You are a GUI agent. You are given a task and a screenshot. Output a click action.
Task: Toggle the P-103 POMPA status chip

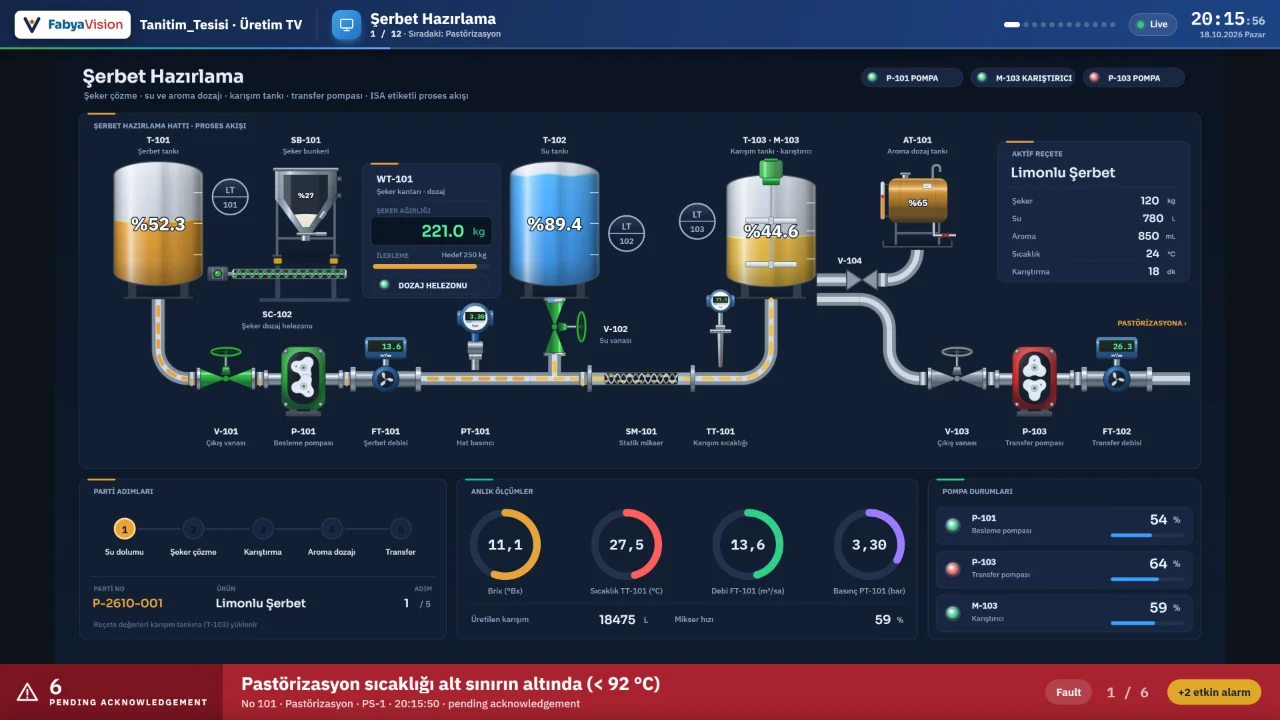click(x=1133, y=77)
